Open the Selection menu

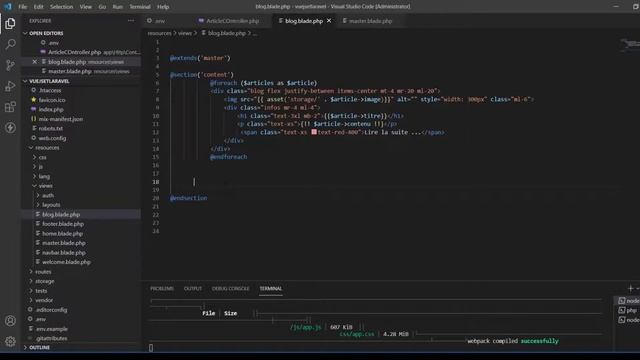[x=61, y=7]
